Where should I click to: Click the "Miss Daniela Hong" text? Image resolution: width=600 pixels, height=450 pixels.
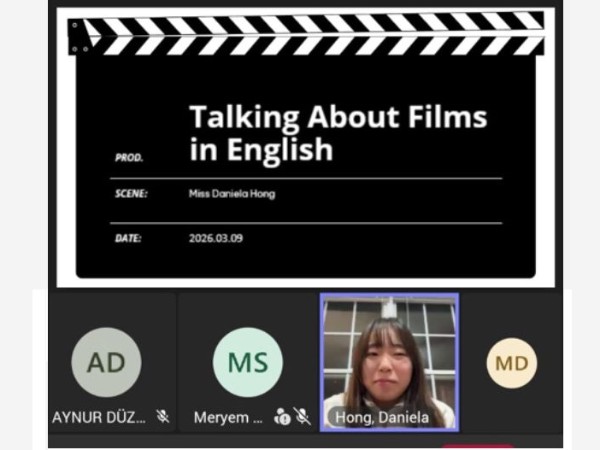[x=231, y=194]
